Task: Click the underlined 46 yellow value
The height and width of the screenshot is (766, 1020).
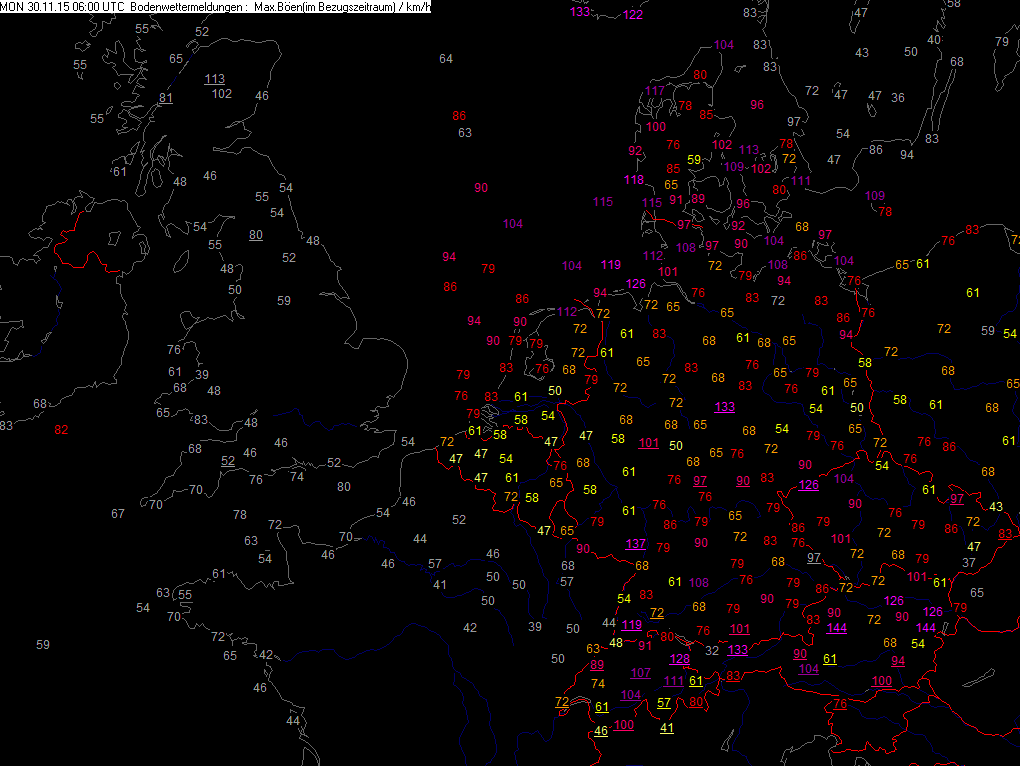Action: pos(601,731)
